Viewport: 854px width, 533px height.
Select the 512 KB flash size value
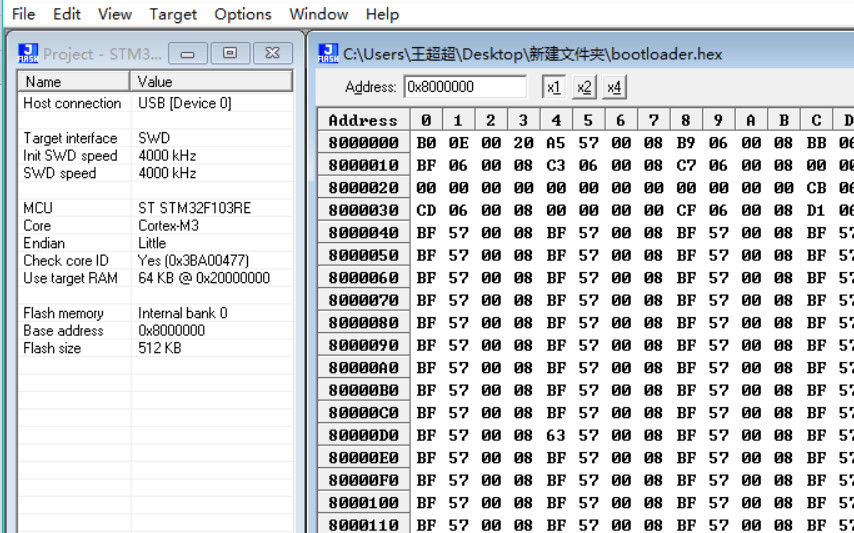(160, 348)
